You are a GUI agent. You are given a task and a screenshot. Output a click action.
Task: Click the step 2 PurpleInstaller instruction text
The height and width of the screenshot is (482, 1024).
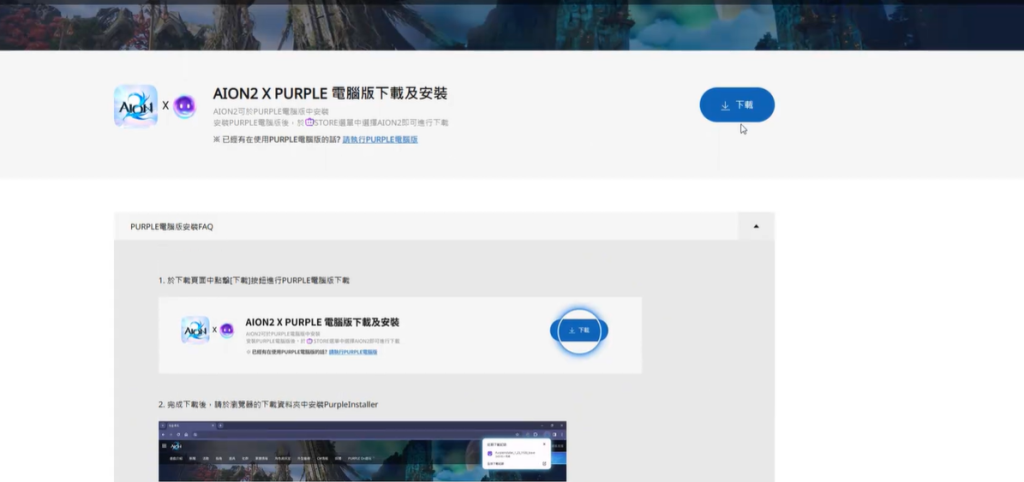pyautogui.click(x=267, y=404)
